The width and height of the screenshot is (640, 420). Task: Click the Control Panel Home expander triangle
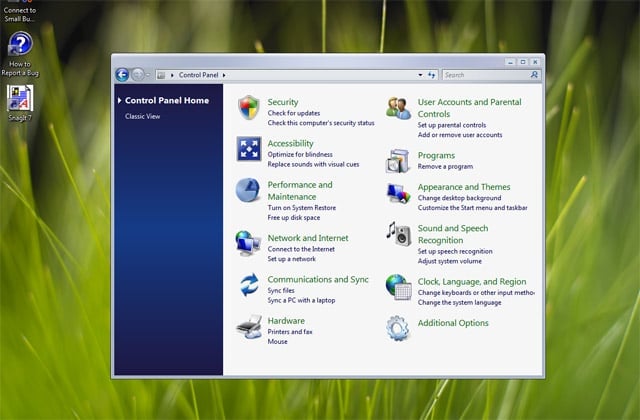click(120, 100)
